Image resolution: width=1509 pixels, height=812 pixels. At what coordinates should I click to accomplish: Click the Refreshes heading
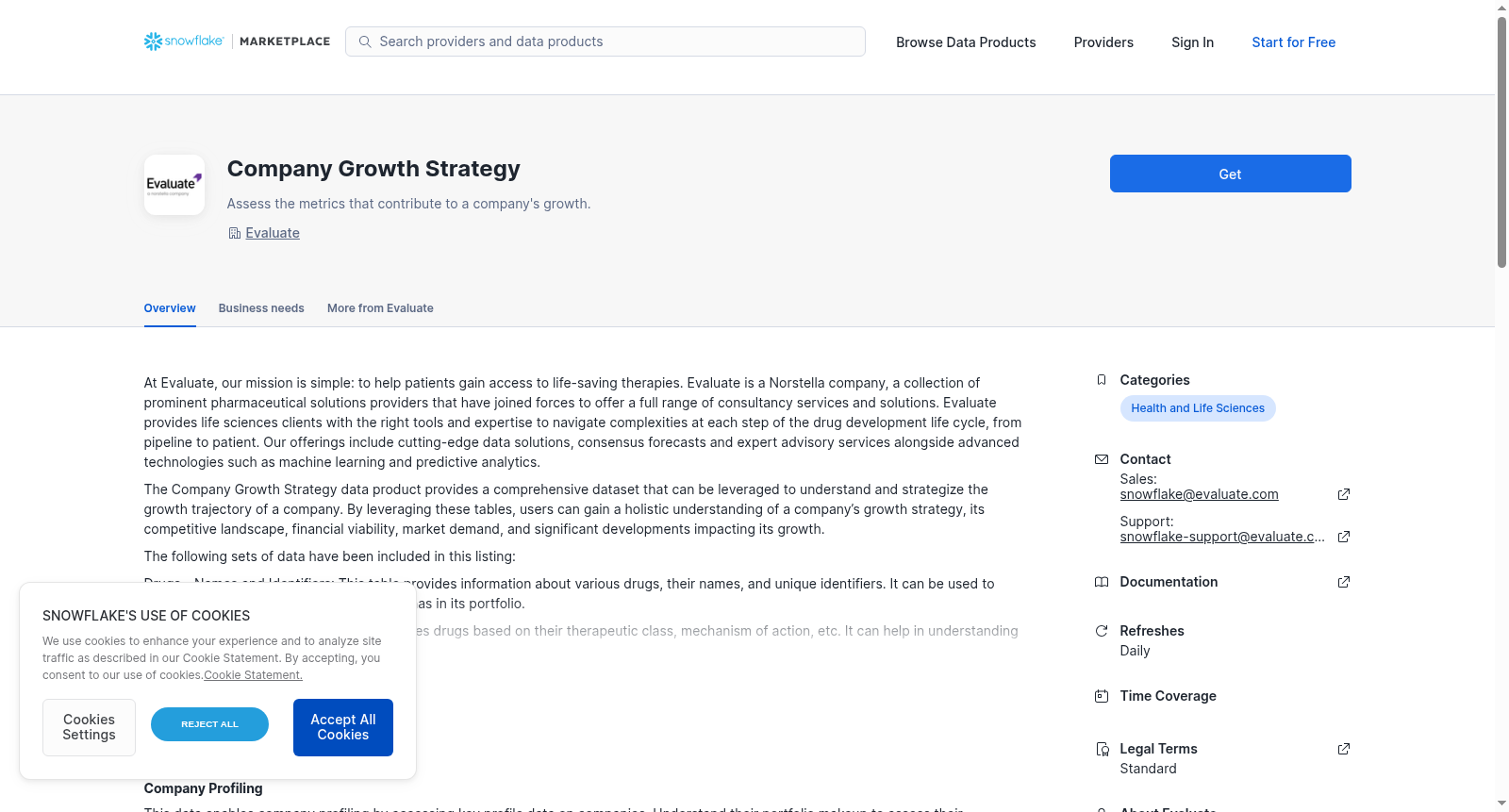pyautogui.click(x=1152, y=631)
